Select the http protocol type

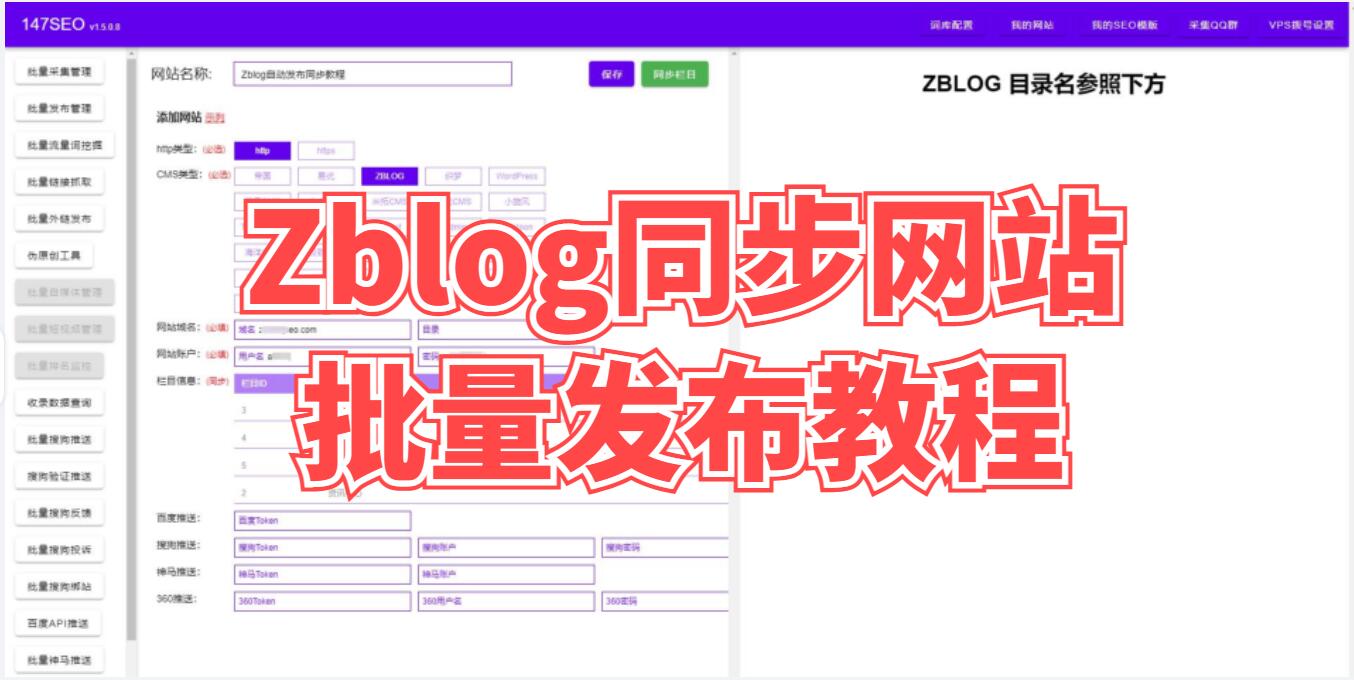click(262, 151)
